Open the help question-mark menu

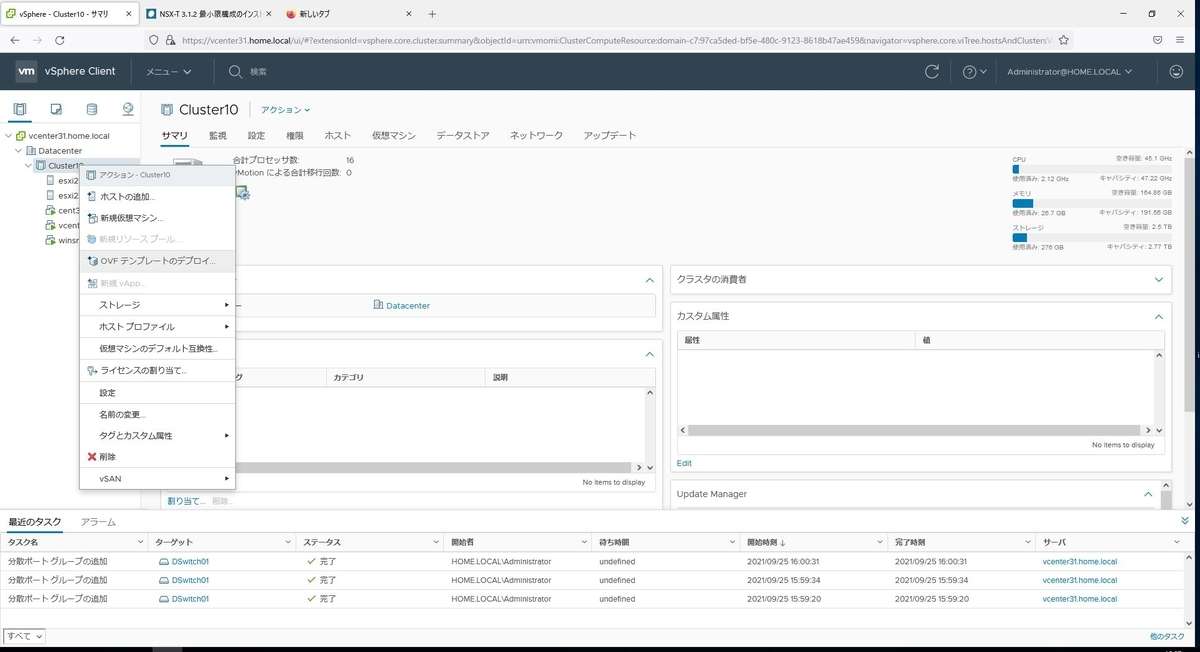coord(974,72)
